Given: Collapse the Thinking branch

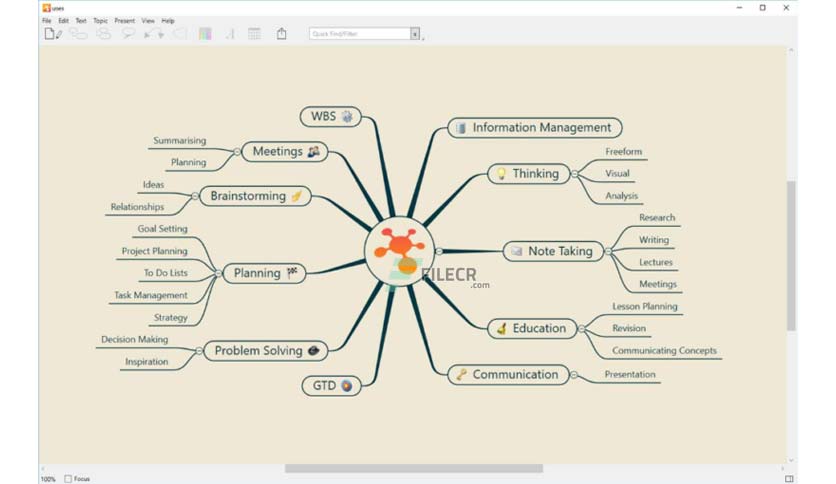Looking at the screenshot, I should [575, 173].
